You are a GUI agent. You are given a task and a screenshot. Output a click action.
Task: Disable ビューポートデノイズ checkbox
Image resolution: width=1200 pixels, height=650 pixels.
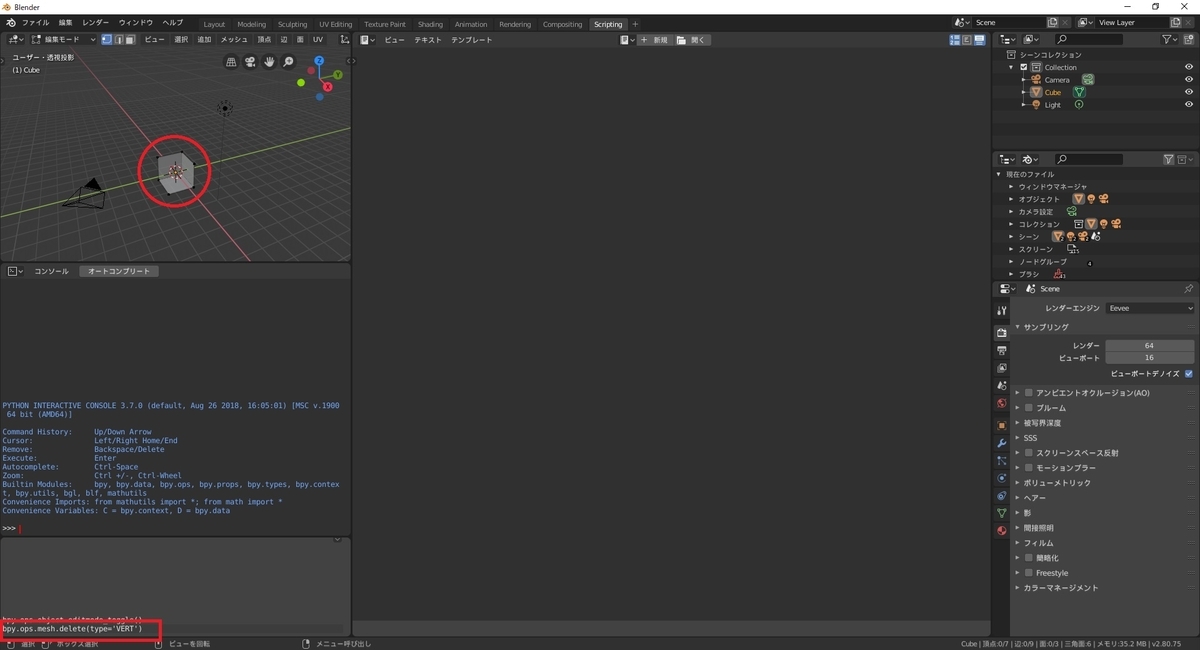(1189, 373)
